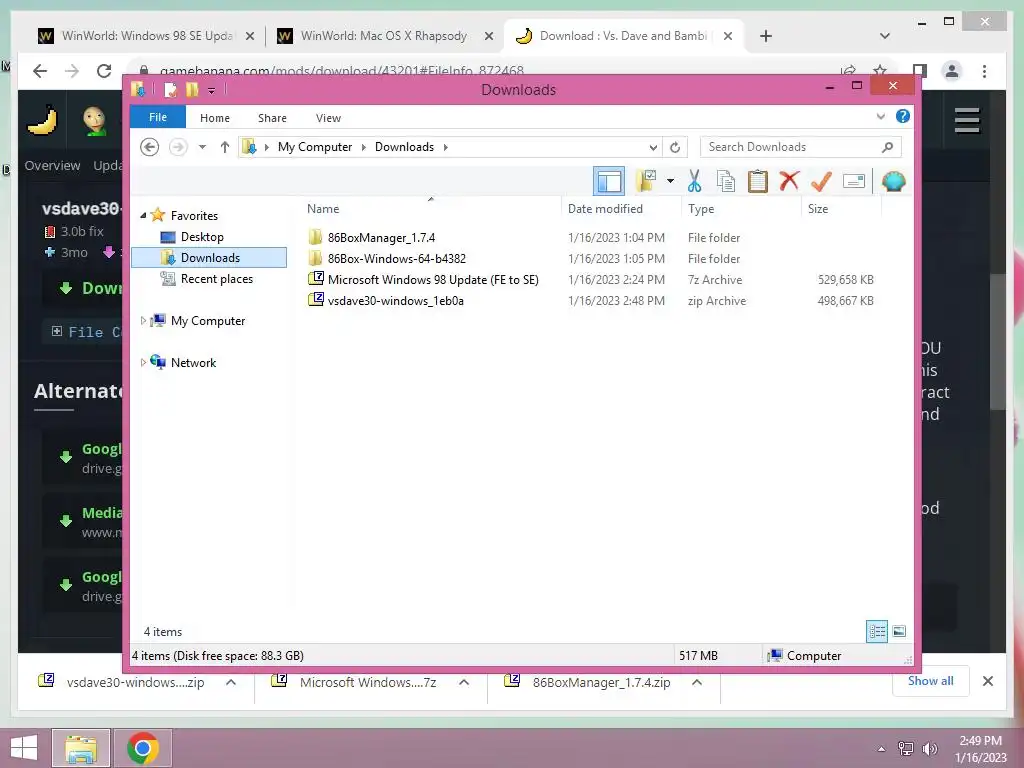Go up one folder level arrow
The image size is (1024, 768).
pyautogui.click(x=225, y=147)
